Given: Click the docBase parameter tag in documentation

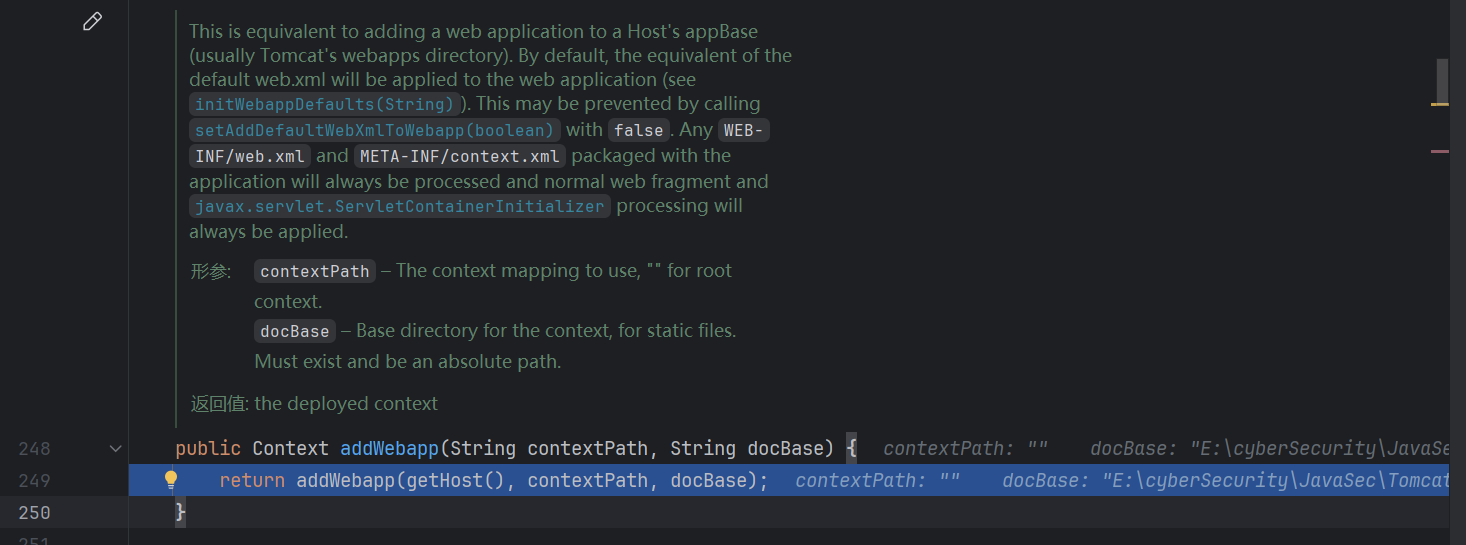Looking at the screenshot, I should click(294, 331).
